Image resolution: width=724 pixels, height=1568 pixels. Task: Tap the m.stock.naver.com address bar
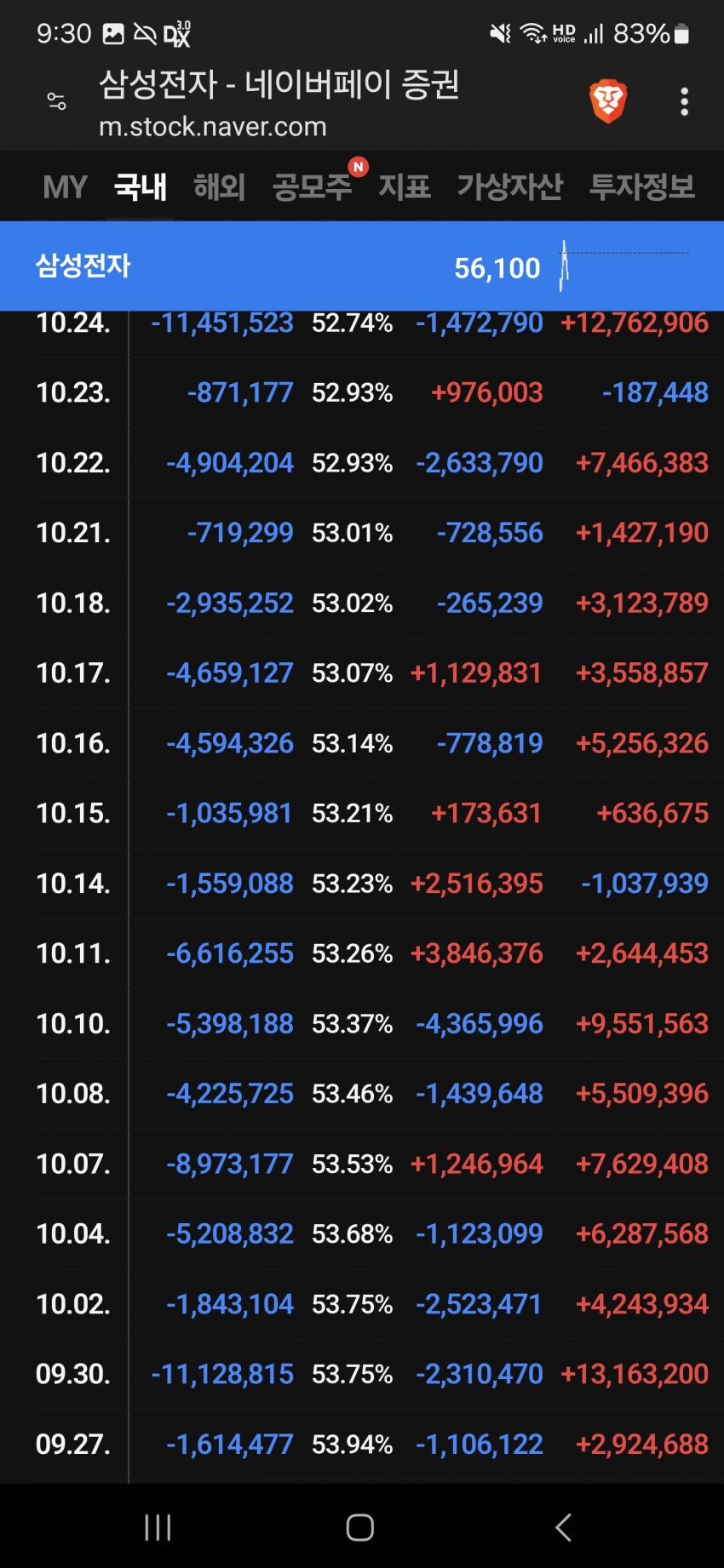coord(213,127)
